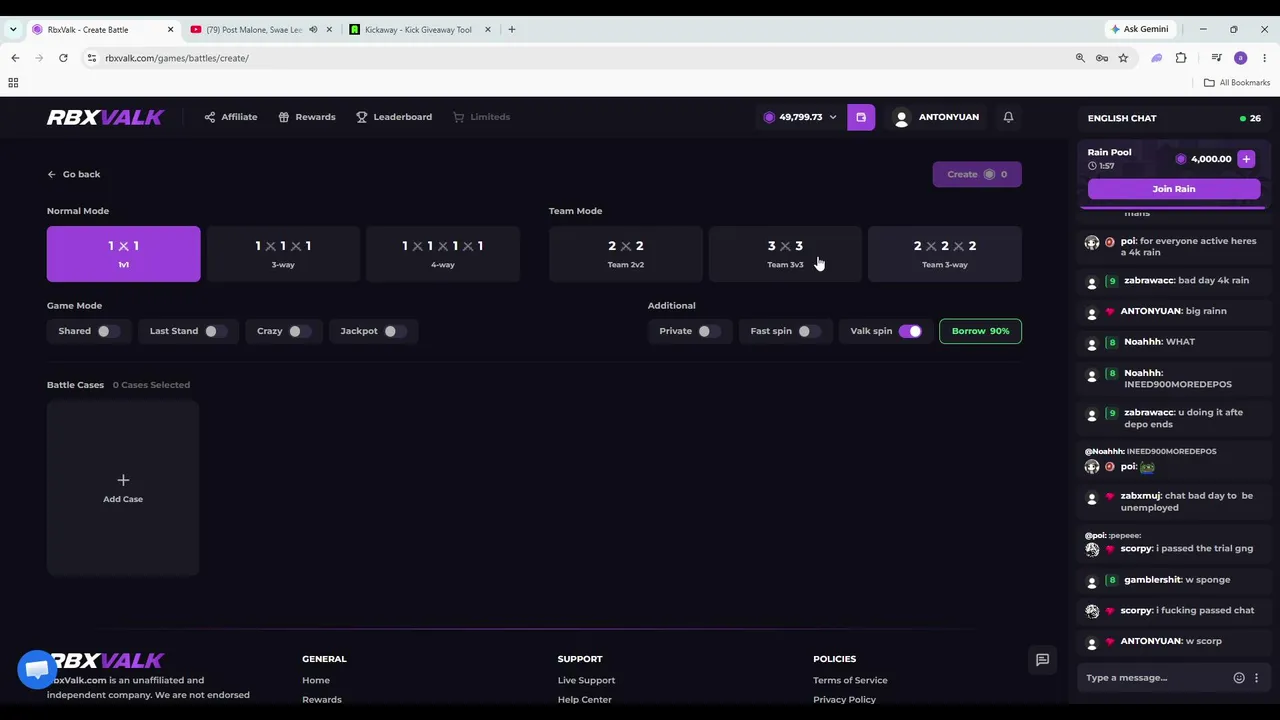Viewport: 1280px width, 720px height.
Task: Toggle the Private battle switch
Action: pos(709,331)
